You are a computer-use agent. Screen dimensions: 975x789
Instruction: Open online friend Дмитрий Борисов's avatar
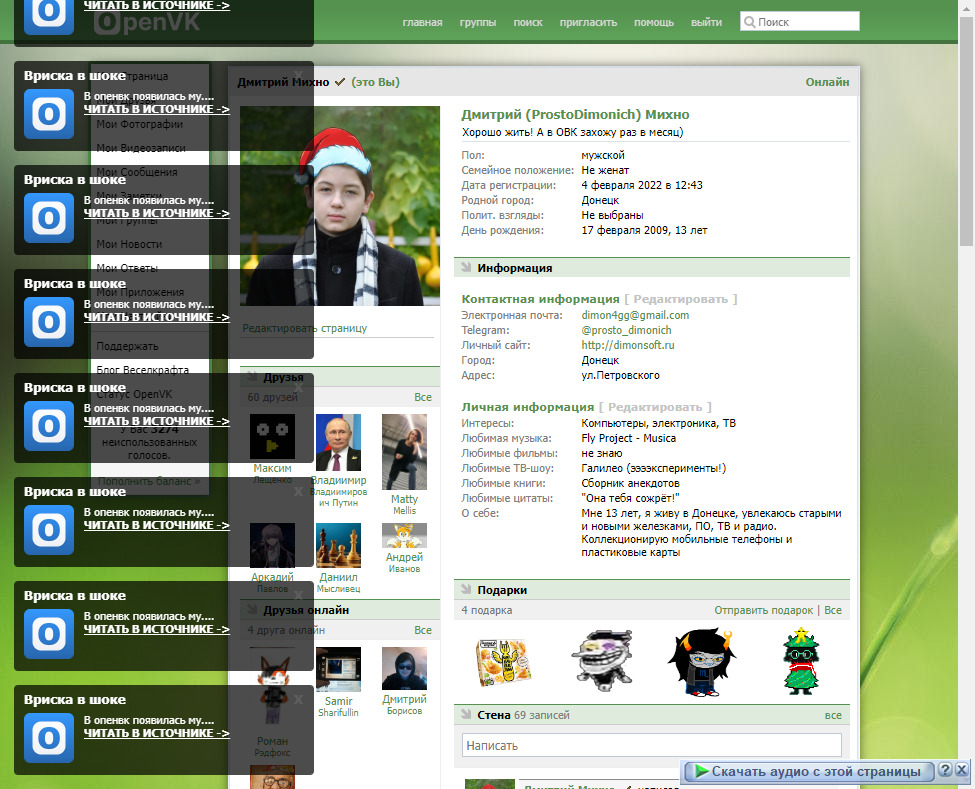[x=404, y=668]
